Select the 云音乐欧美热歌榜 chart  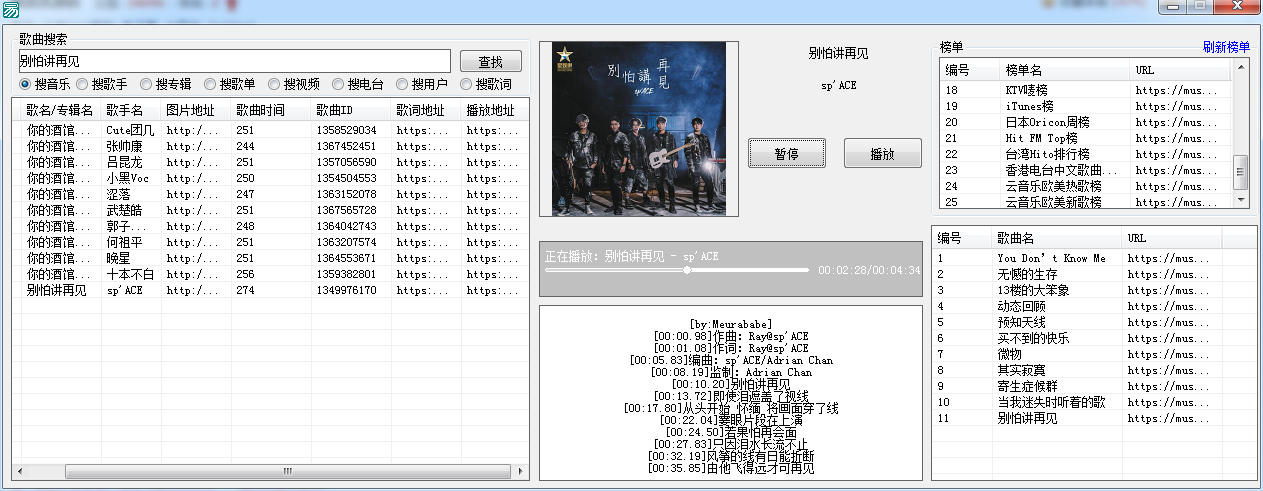pyautogui.click(x=1086, y=186)
